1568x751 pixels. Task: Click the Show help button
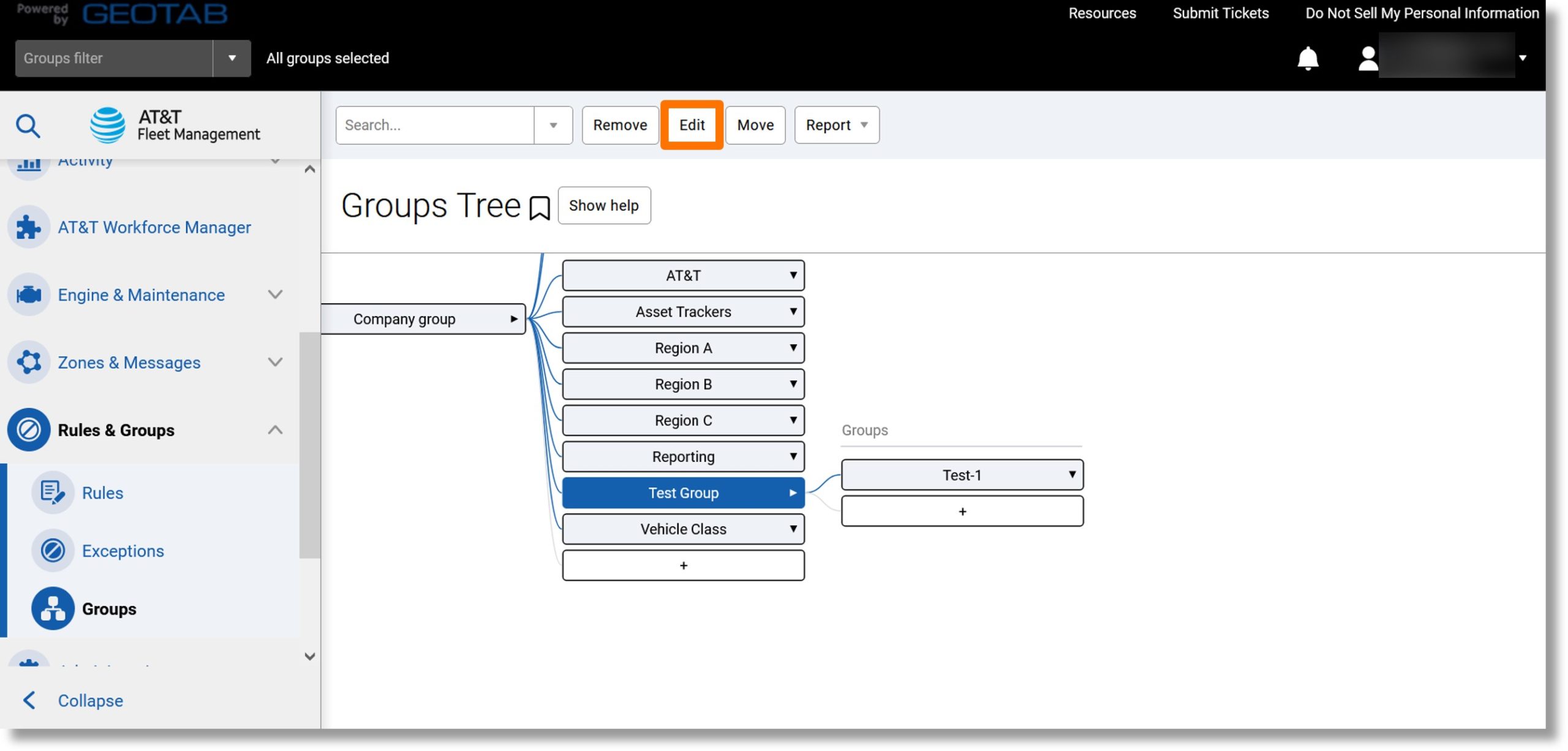604,205
